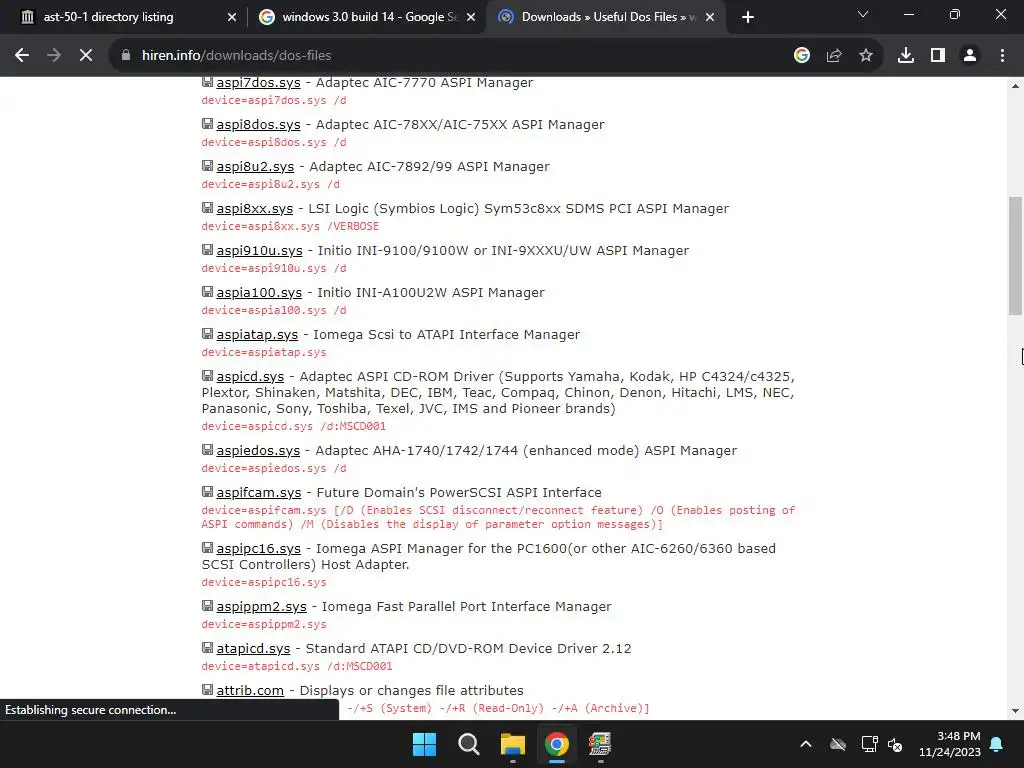This screenshot has height=768, width=1024.
Task: Select the Downloads Useful Dos Files tab
Action: click(608, 17)
